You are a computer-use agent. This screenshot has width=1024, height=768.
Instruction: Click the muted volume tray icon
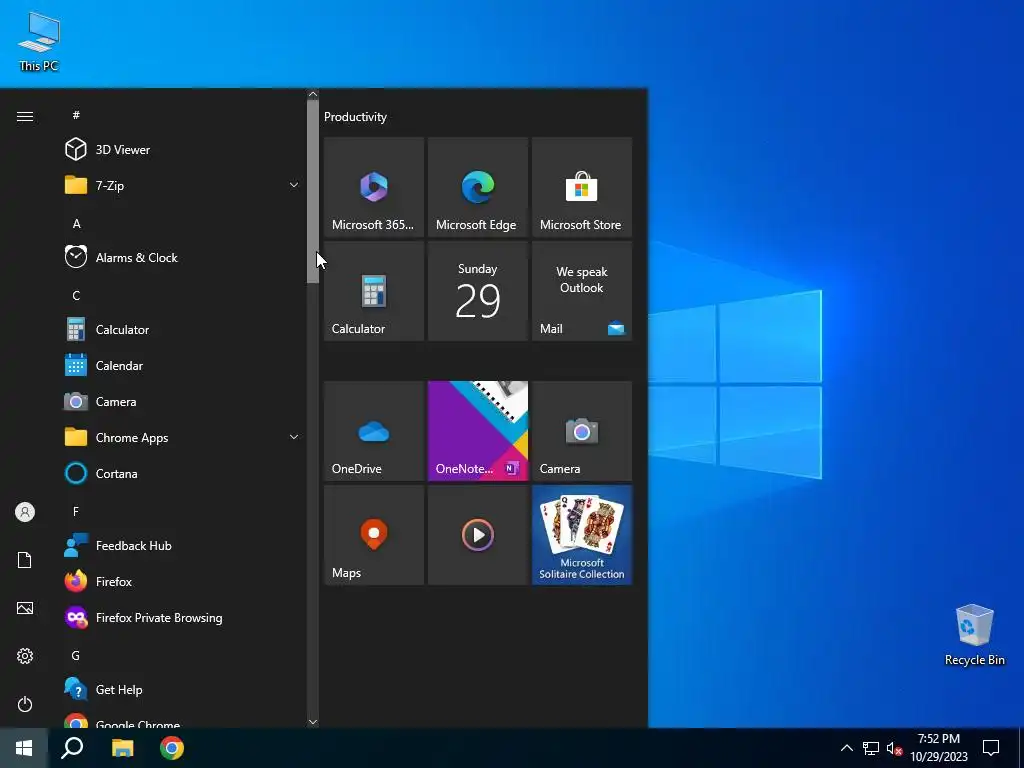(x=894, y=748)
